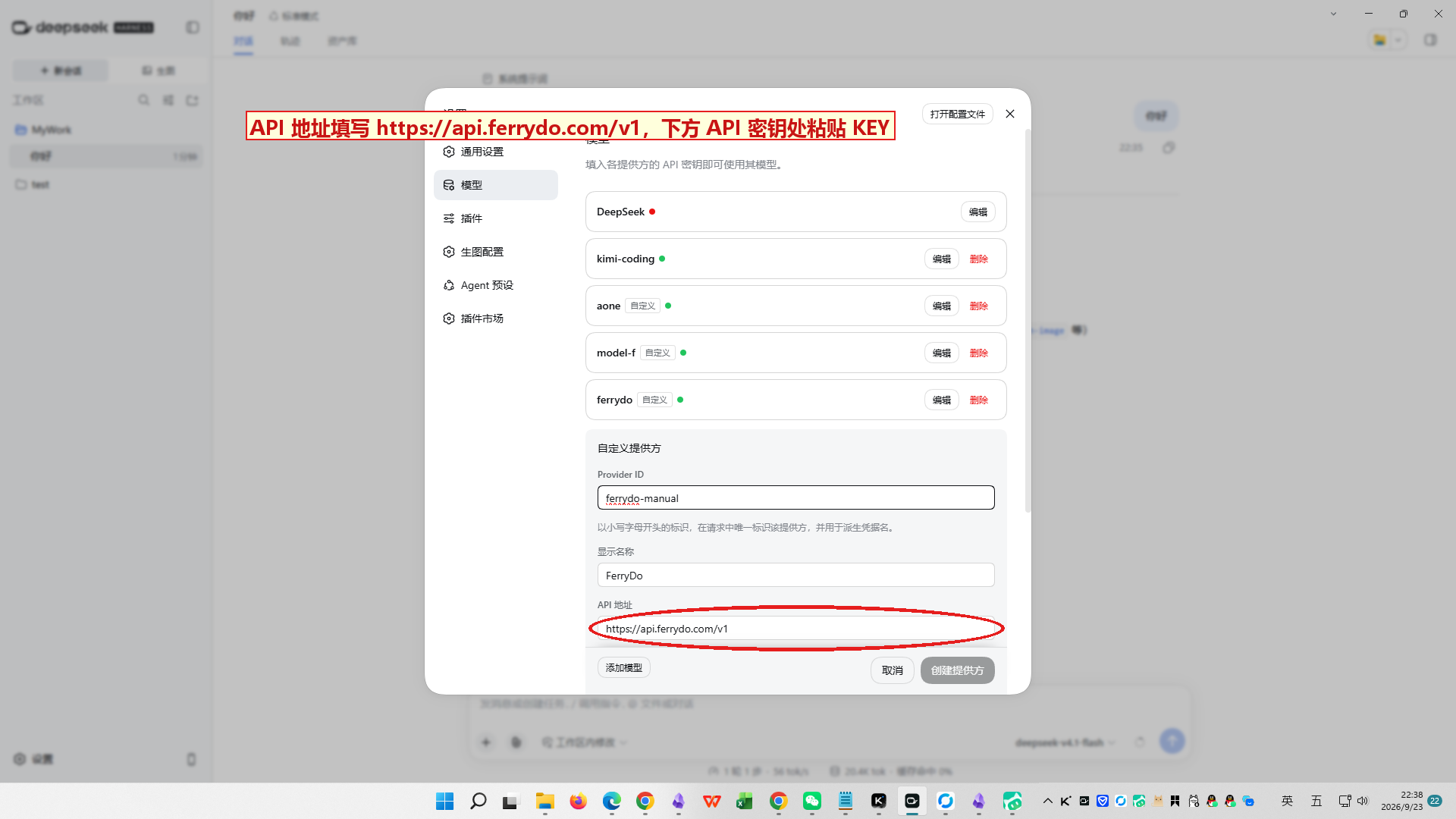
Task: Edit the kimi-coding provider
Action: 941,259
